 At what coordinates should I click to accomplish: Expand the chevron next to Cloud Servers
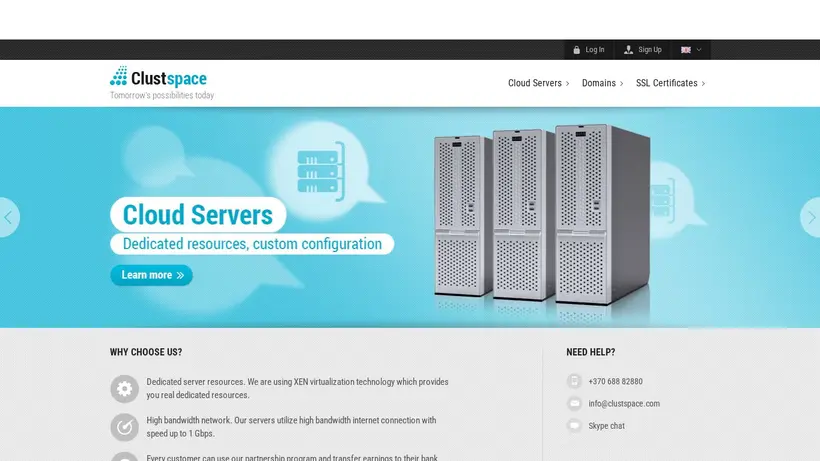click(567, 84)
